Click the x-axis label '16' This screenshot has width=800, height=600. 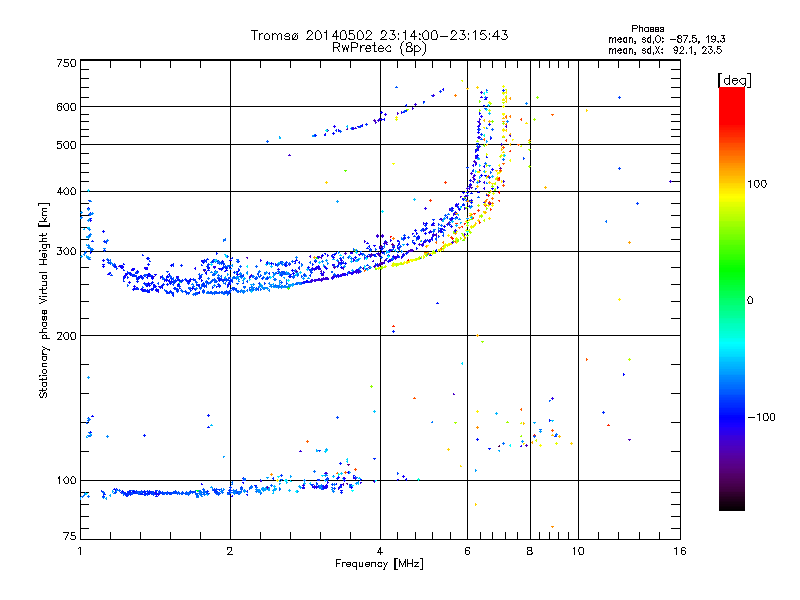tap(680, 551)
